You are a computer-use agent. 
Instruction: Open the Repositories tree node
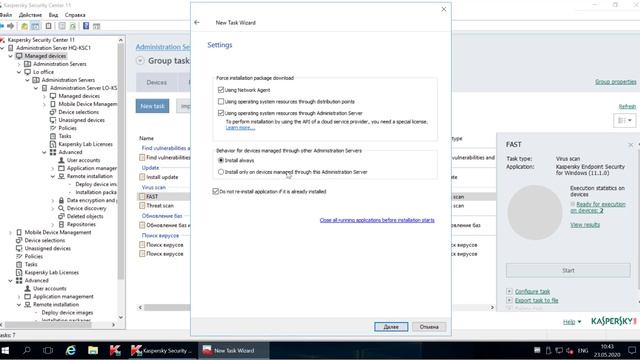pyautogui.click(x=81, y=224)
